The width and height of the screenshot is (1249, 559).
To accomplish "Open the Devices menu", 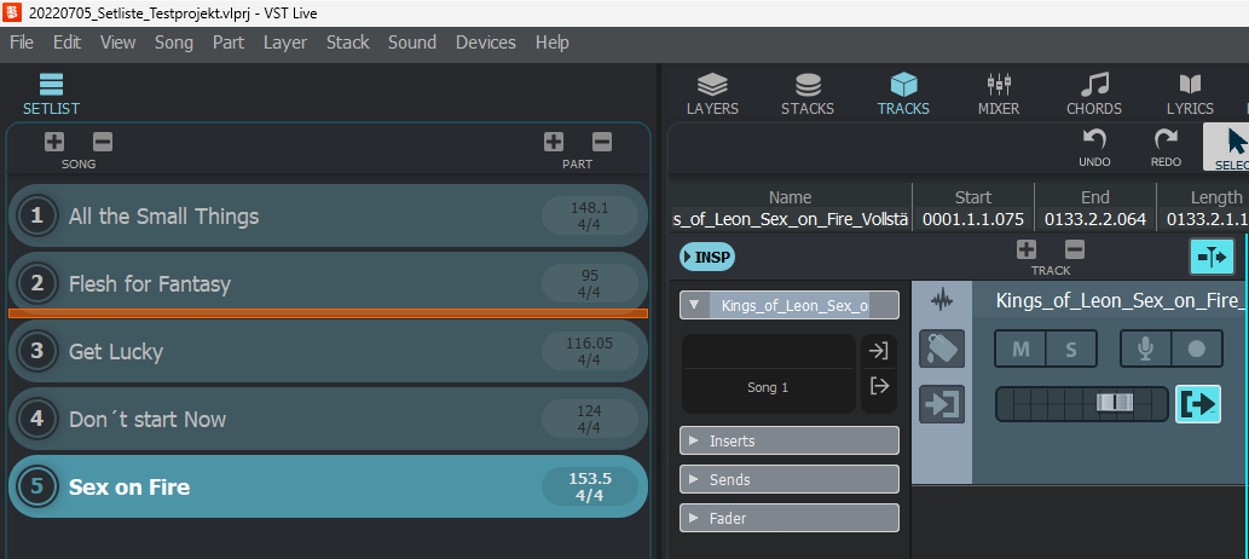I will (x=486, y=42).
